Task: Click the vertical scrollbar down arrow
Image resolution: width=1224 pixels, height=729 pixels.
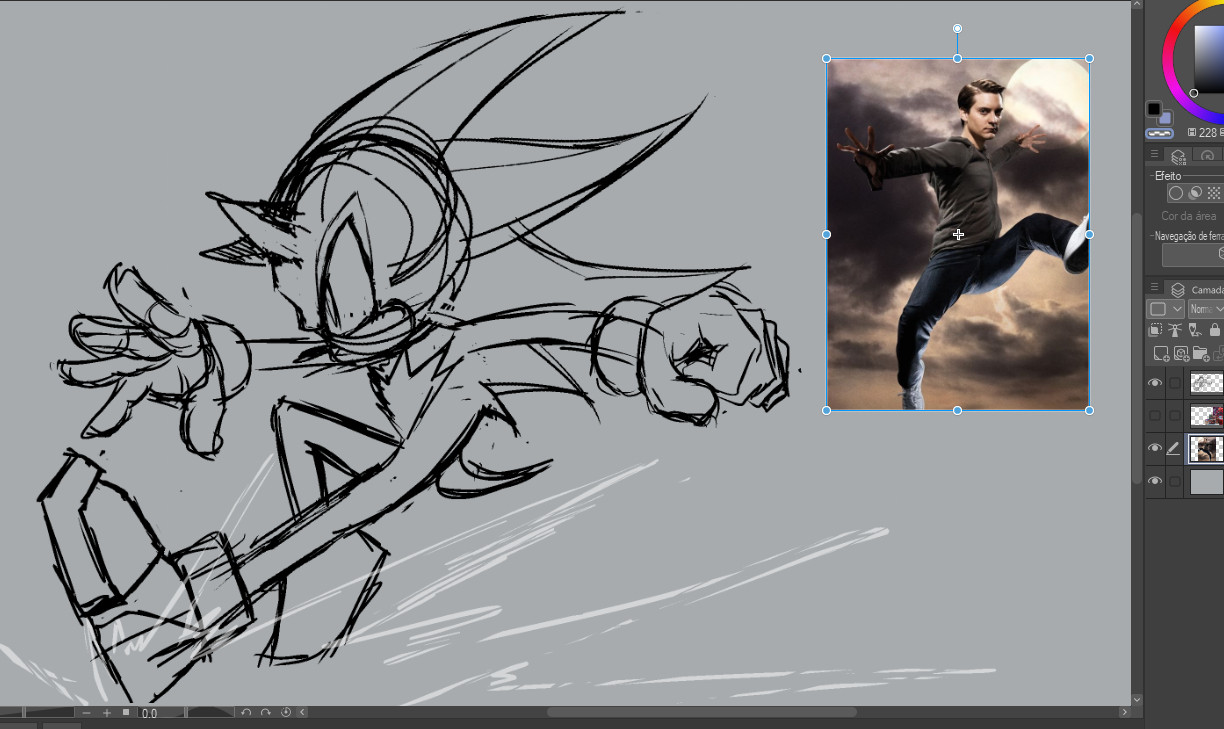Action: [x=1137, y=699]
